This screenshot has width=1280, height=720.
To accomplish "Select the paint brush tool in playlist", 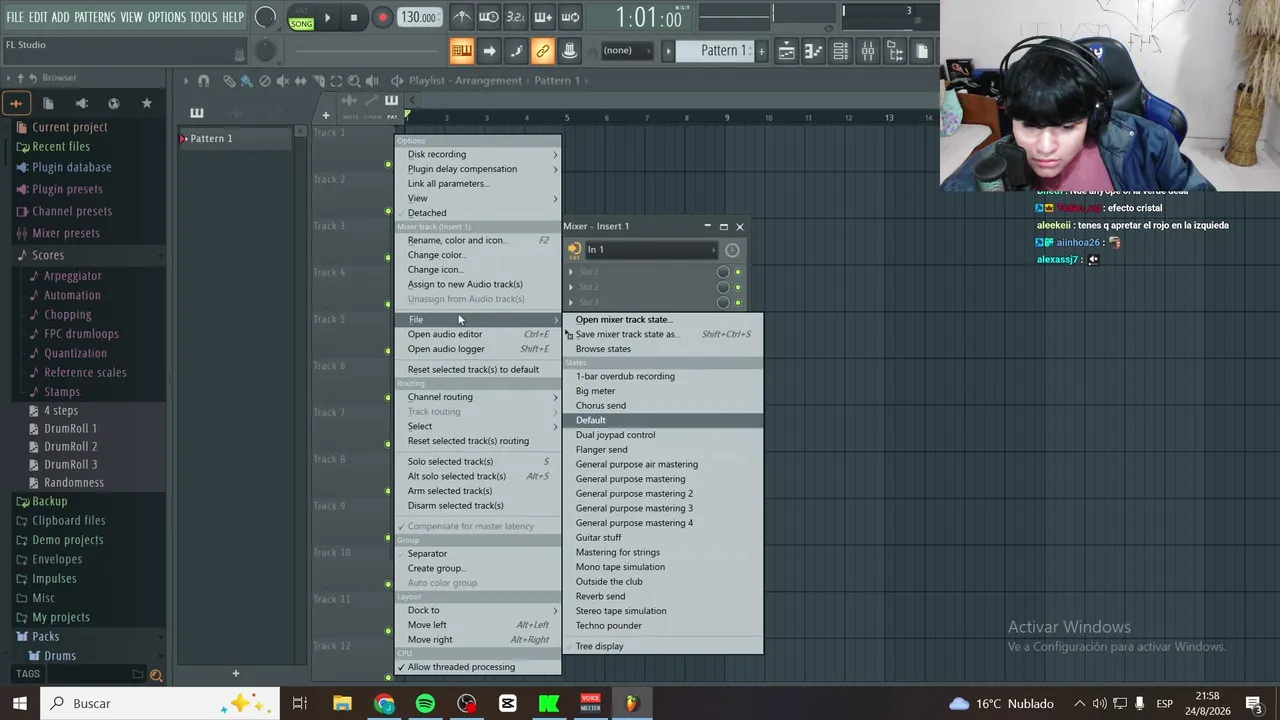I will (246, 81).
